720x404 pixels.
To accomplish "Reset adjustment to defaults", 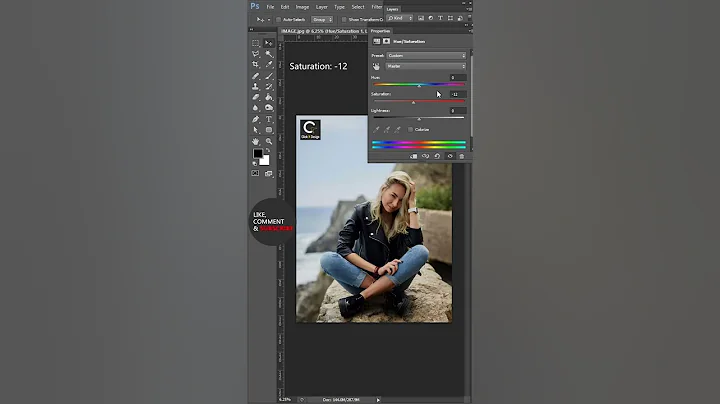I will coord(437,156).
